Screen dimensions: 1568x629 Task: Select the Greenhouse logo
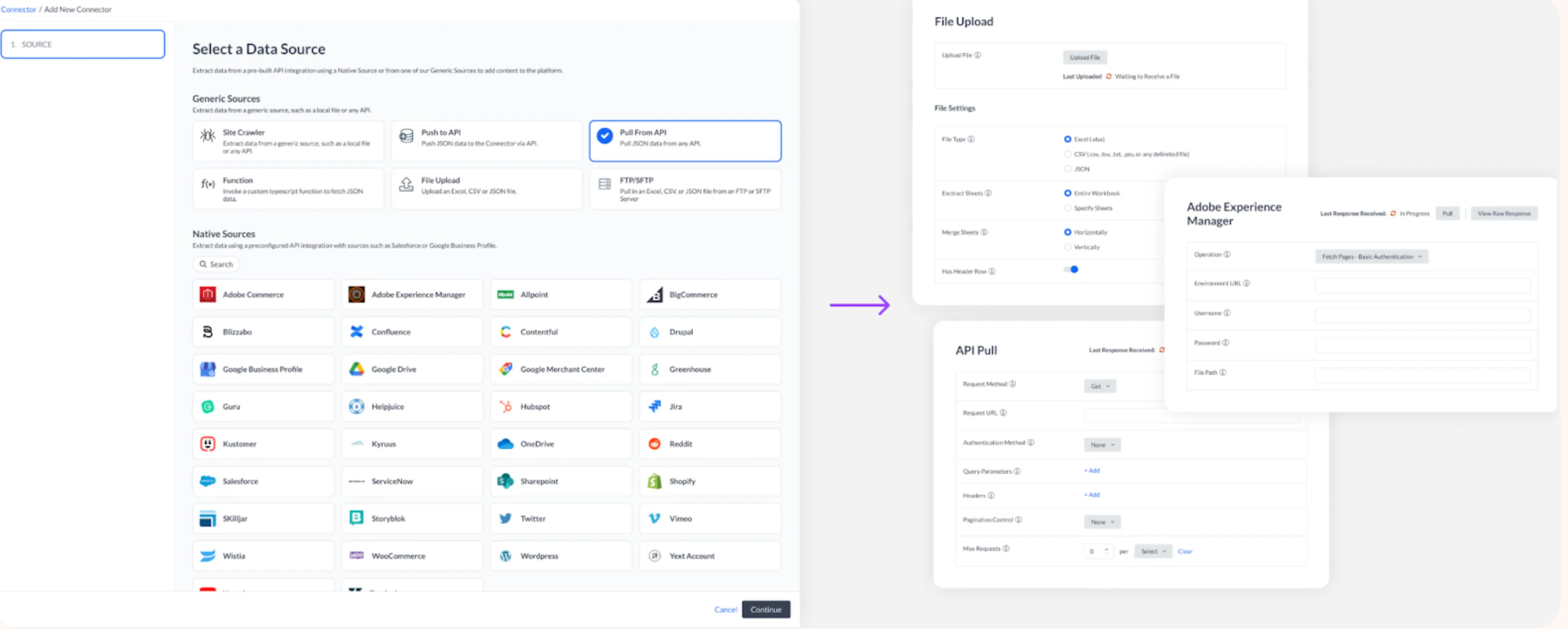(x=654, y=369)
